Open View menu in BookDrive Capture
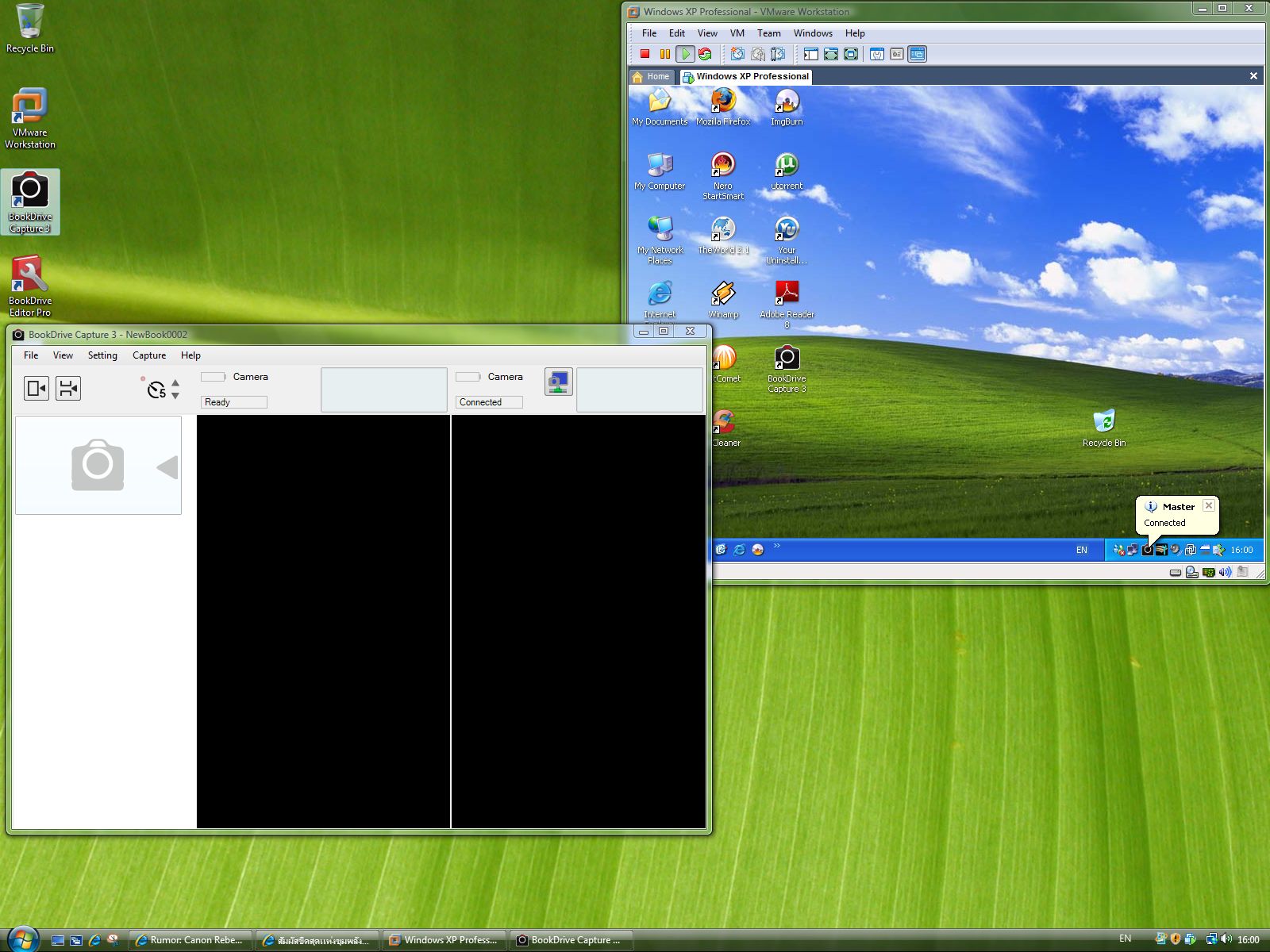 tap(63, 355)
